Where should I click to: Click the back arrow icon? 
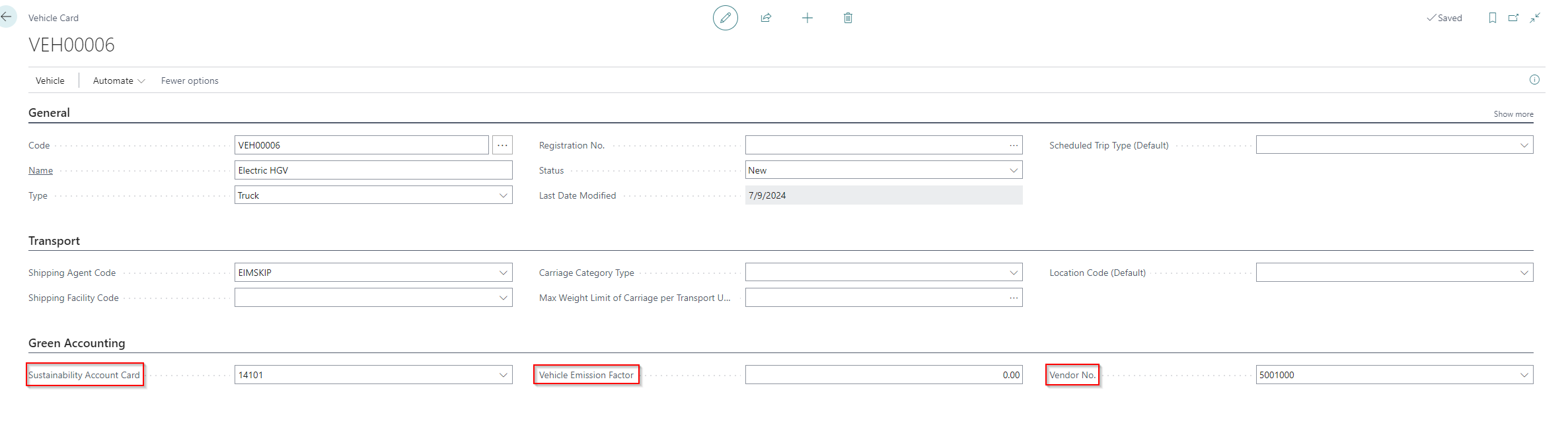[7, 17]
